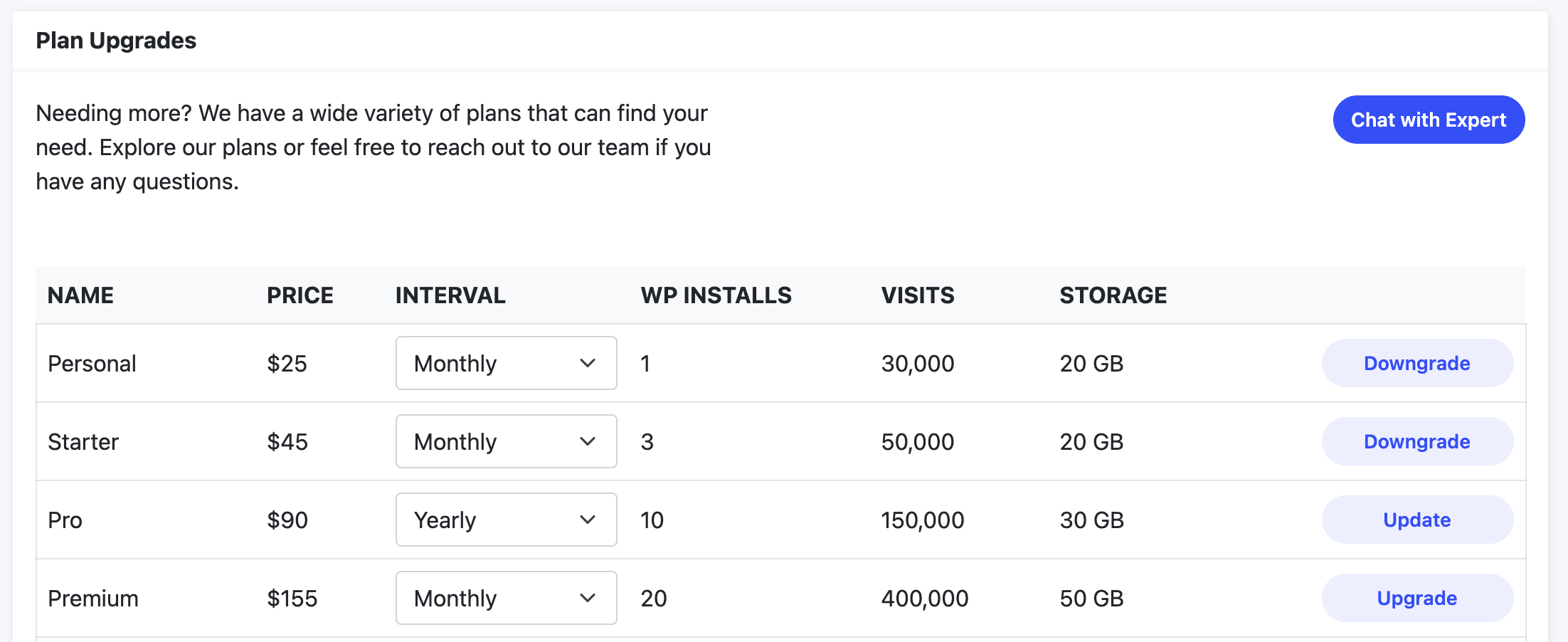Update the Pro plan
Viewport: 1568px width, 642px height.
(x=1416, y=520)
